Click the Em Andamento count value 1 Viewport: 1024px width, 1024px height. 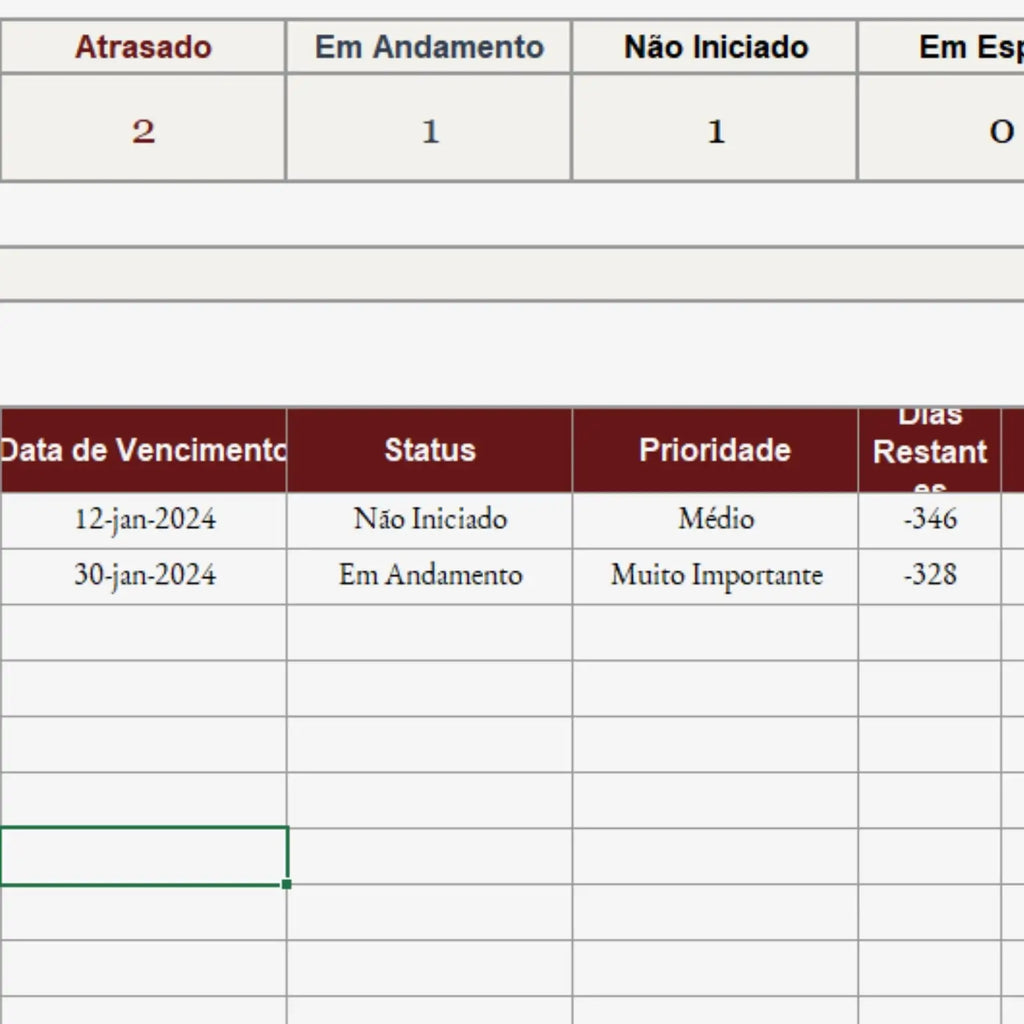429,128
